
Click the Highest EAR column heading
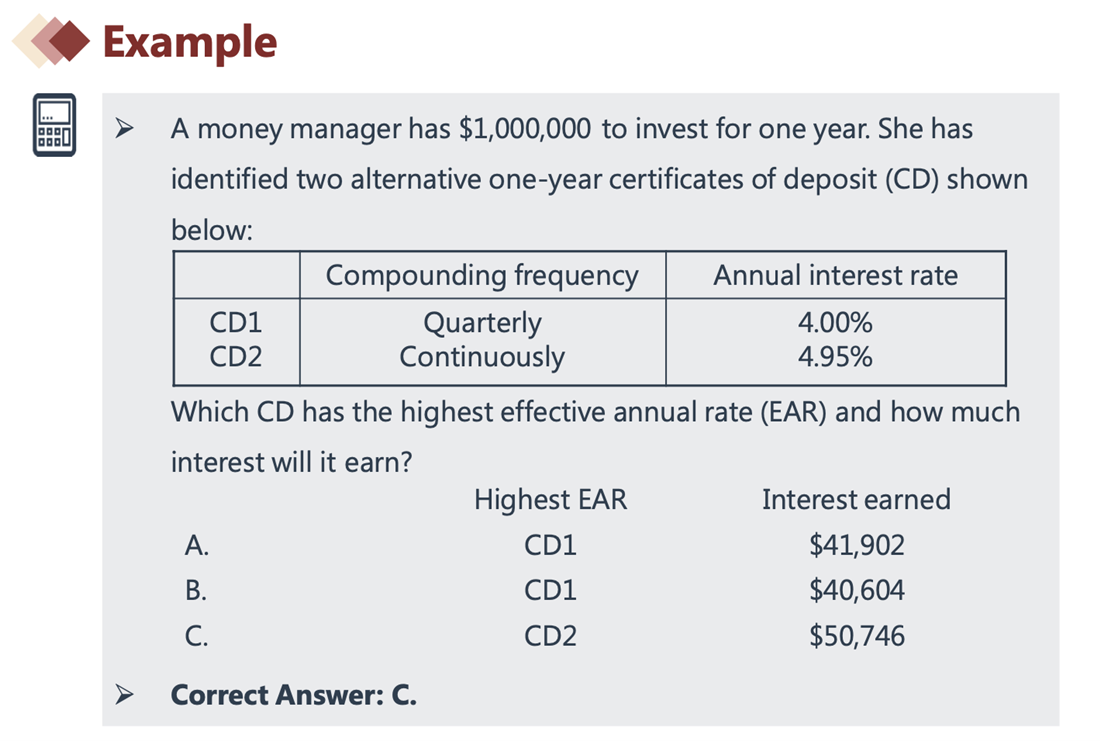tap(551, 500)
